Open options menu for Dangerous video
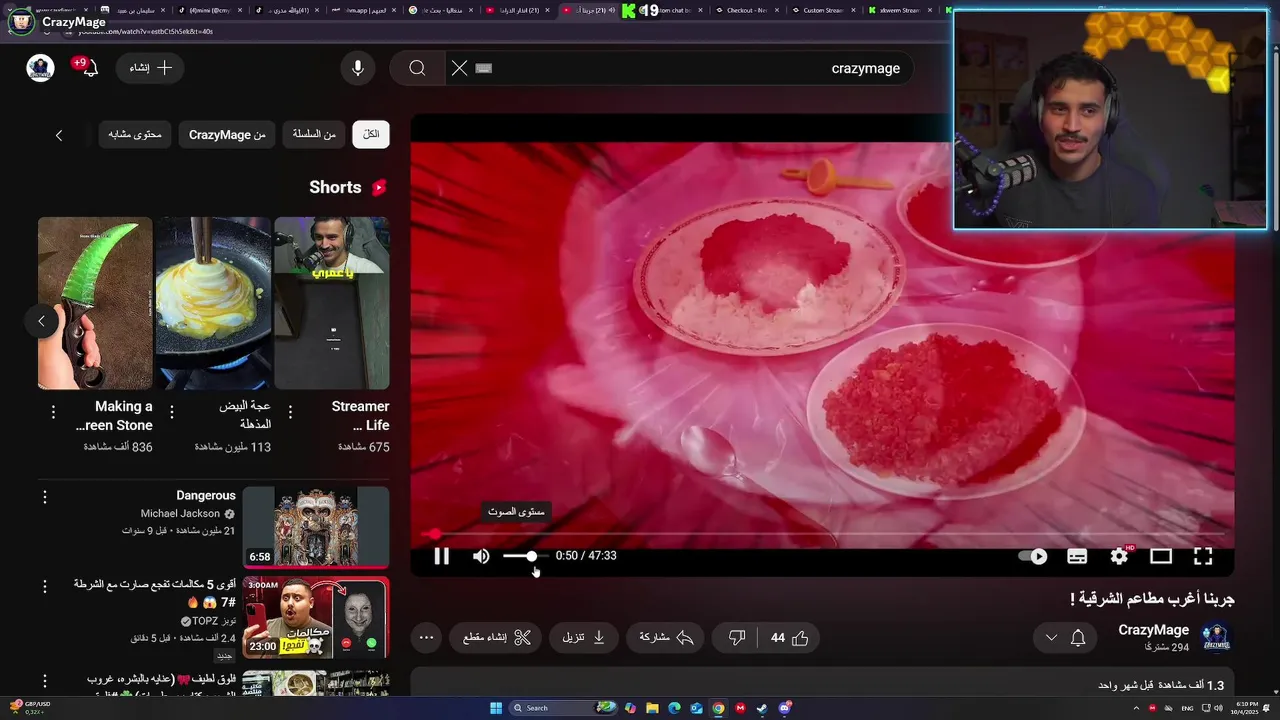 click(44, 497)
